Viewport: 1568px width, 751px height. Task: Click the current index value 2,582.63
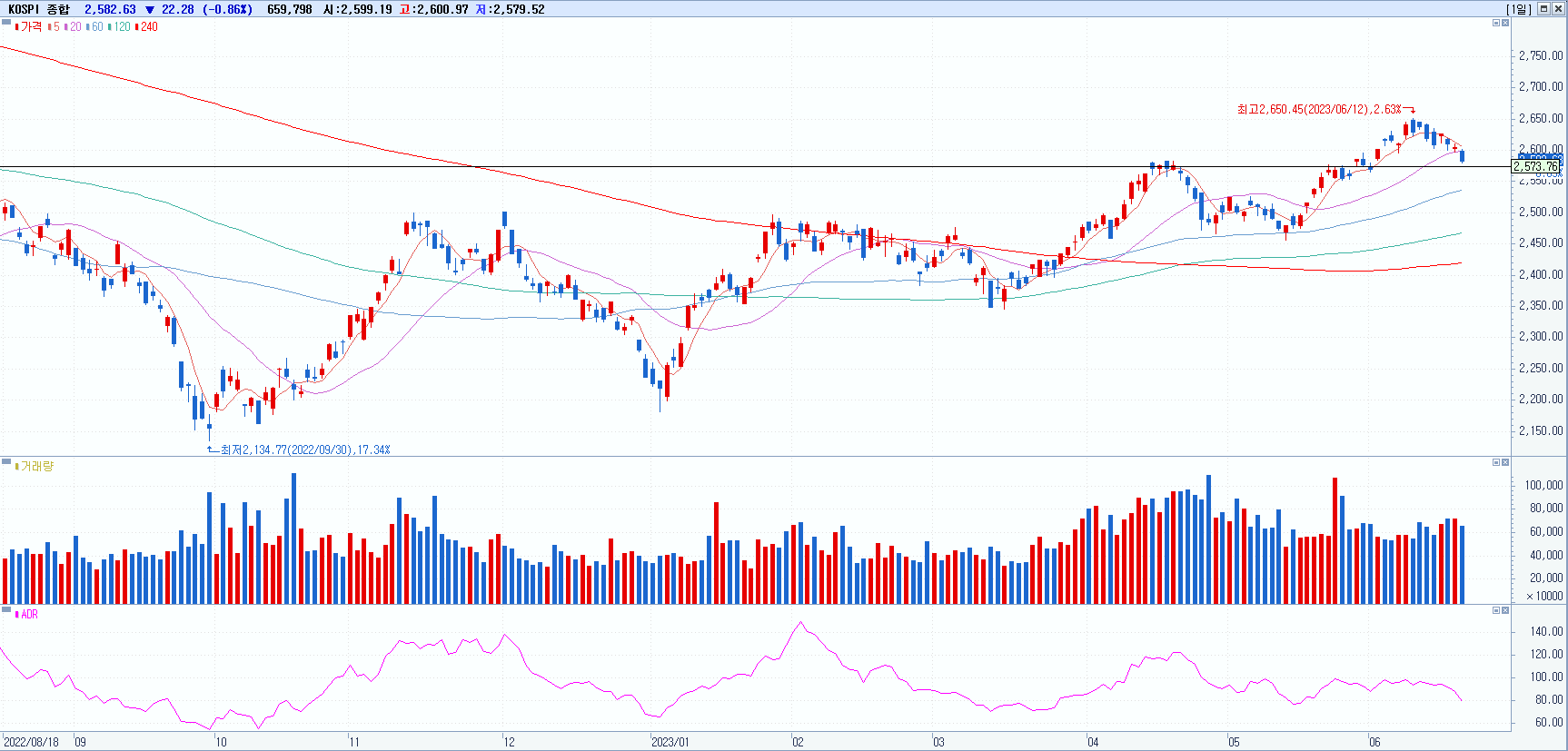110,9
